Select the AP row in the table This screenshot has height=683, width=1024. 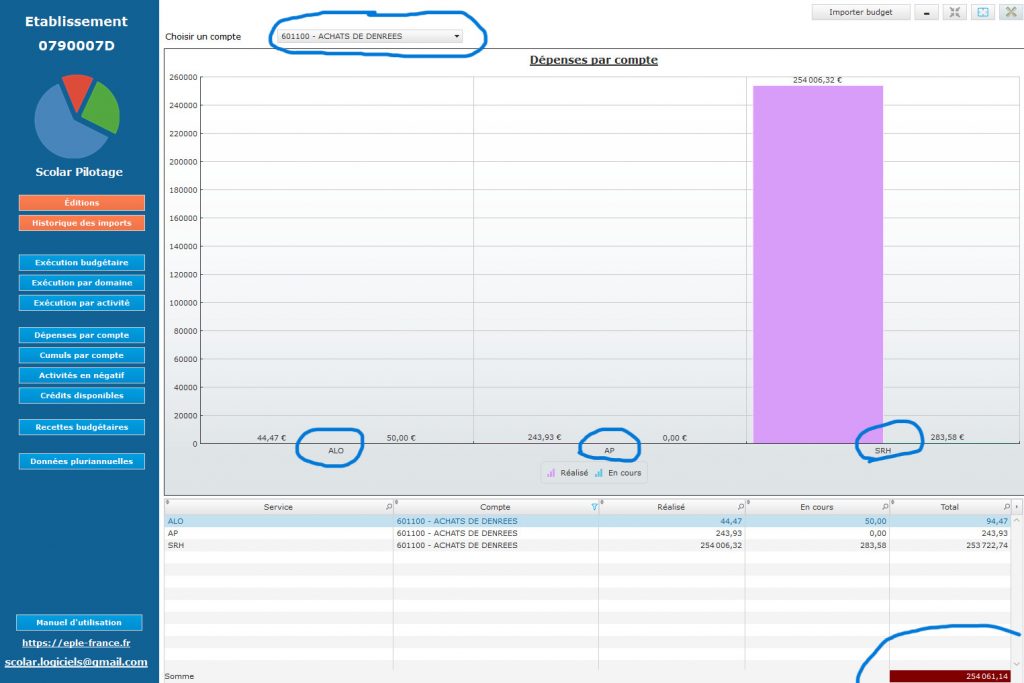tap(278, 533)
